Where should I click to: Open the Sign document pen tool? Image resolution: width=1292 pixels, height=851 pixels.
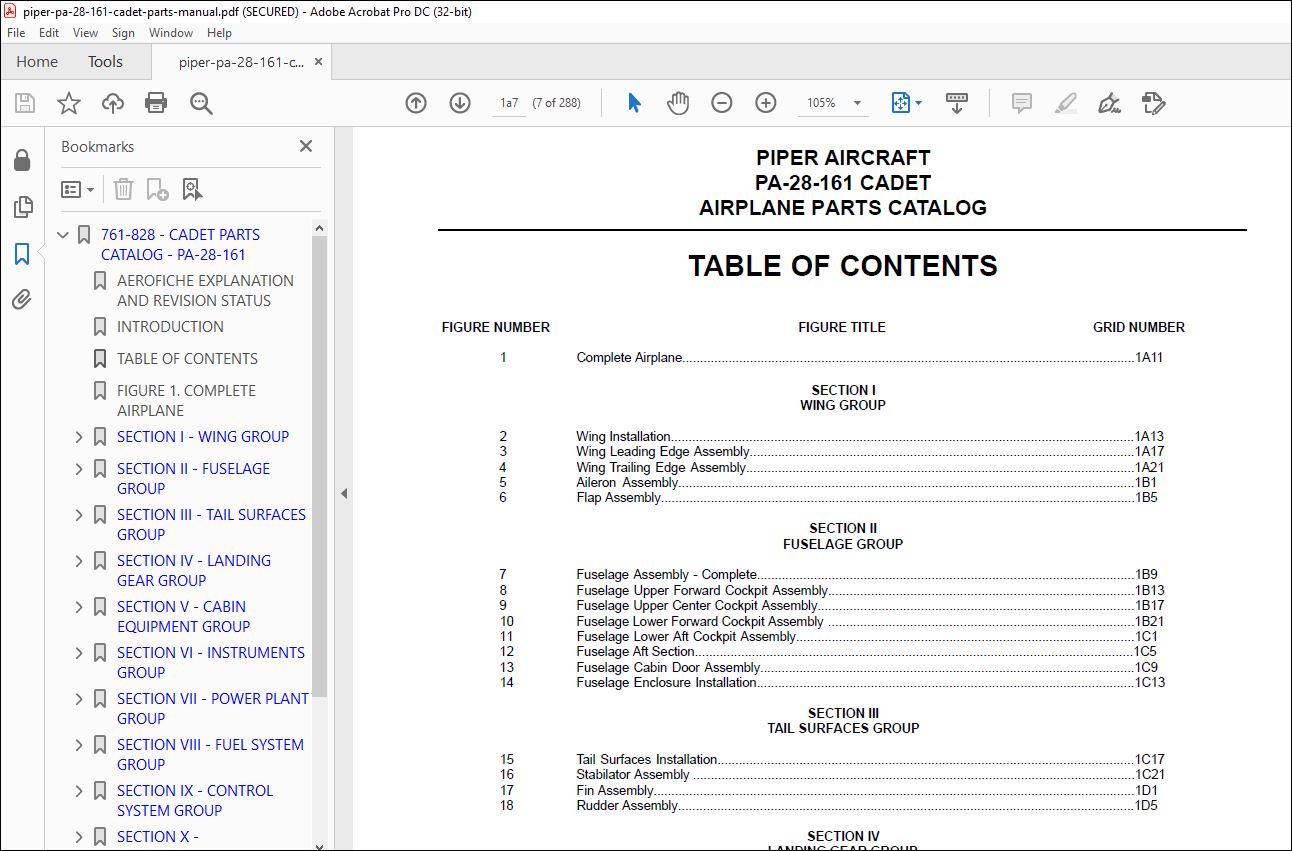tap(1109, 103)
